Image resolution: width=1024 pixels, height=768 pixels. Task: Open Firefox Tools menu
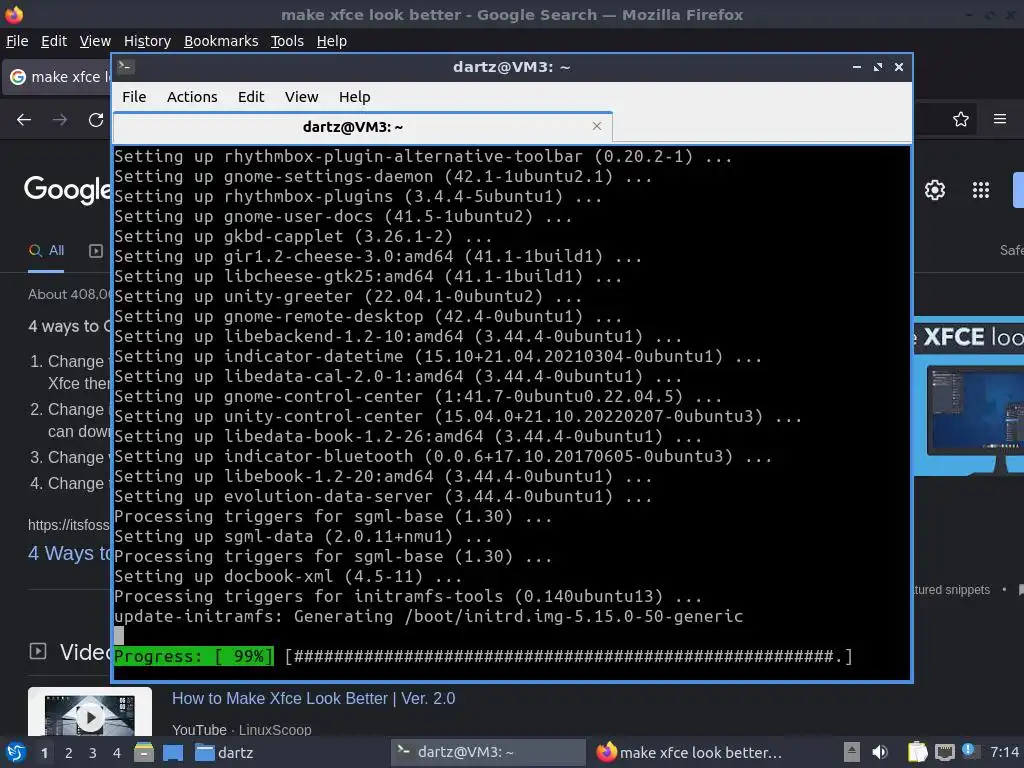pos(287,41)
